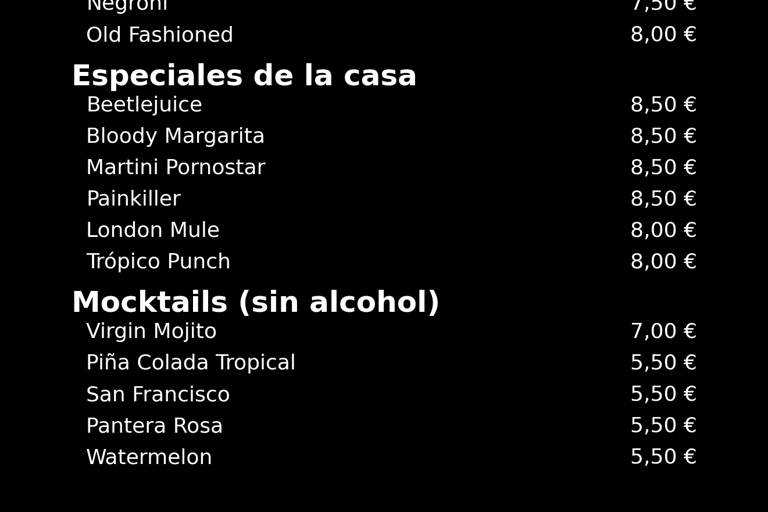Viewport: 768px width, 512px height.
Task: Select the Beetlejuice cocktail
Action: [x=144, y=105]
